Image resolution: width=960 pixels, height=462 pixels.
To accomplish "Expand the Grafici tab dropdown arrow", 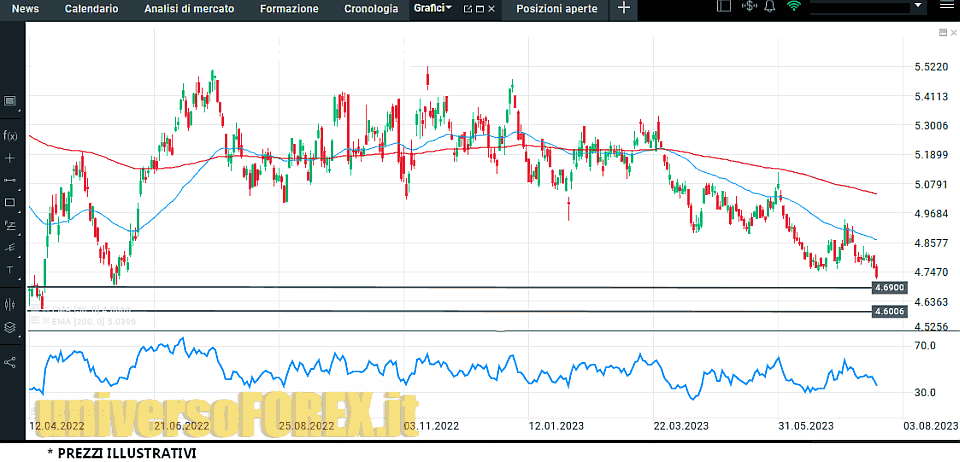I will pos(449,8).
